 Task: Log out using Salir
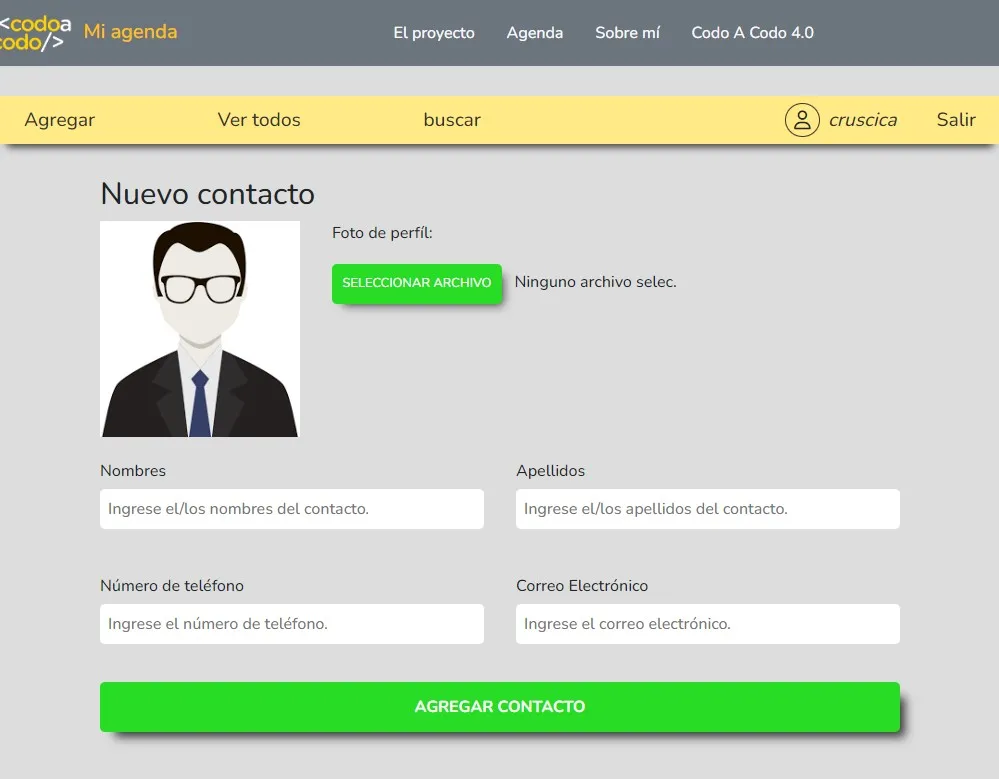point(956,120)
